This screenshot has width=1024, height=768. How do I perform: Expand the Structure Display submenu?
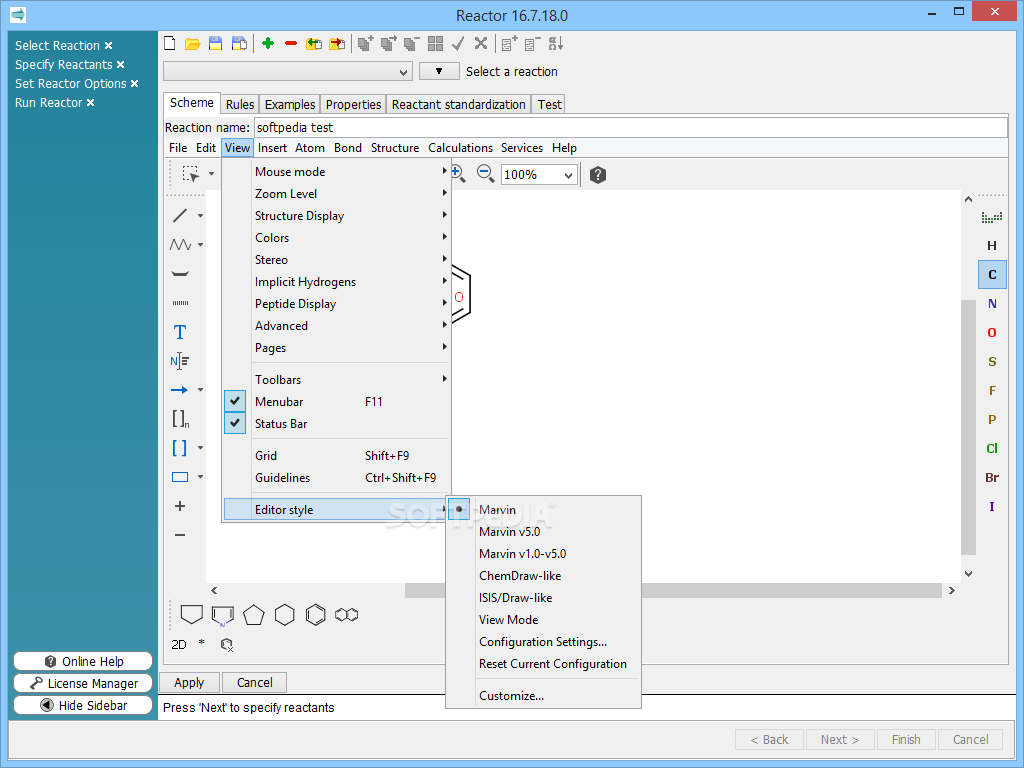tap(336, 216)
